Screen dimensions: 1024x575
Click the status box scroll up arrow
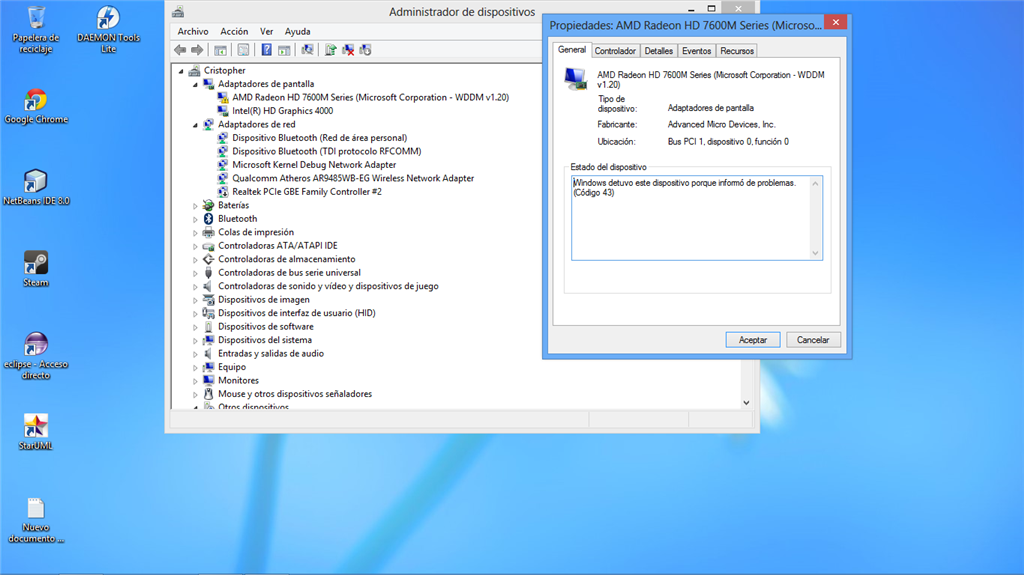[815, 184]
